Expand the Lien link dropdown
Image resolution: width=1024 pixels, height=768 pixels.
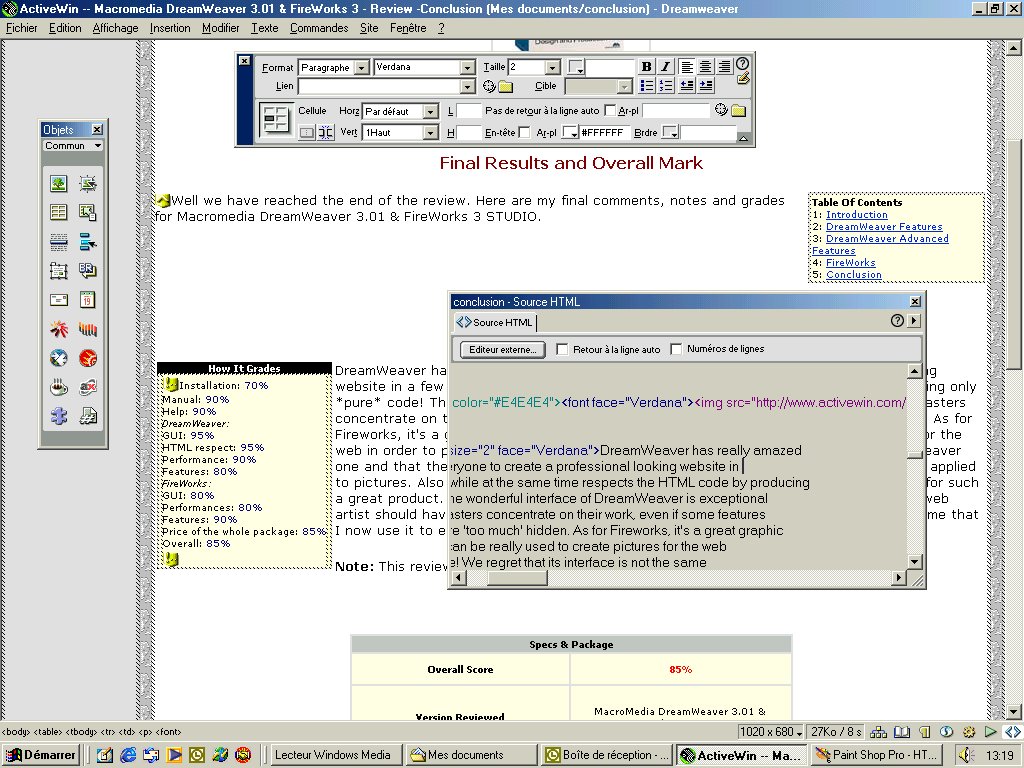[468, 86]
